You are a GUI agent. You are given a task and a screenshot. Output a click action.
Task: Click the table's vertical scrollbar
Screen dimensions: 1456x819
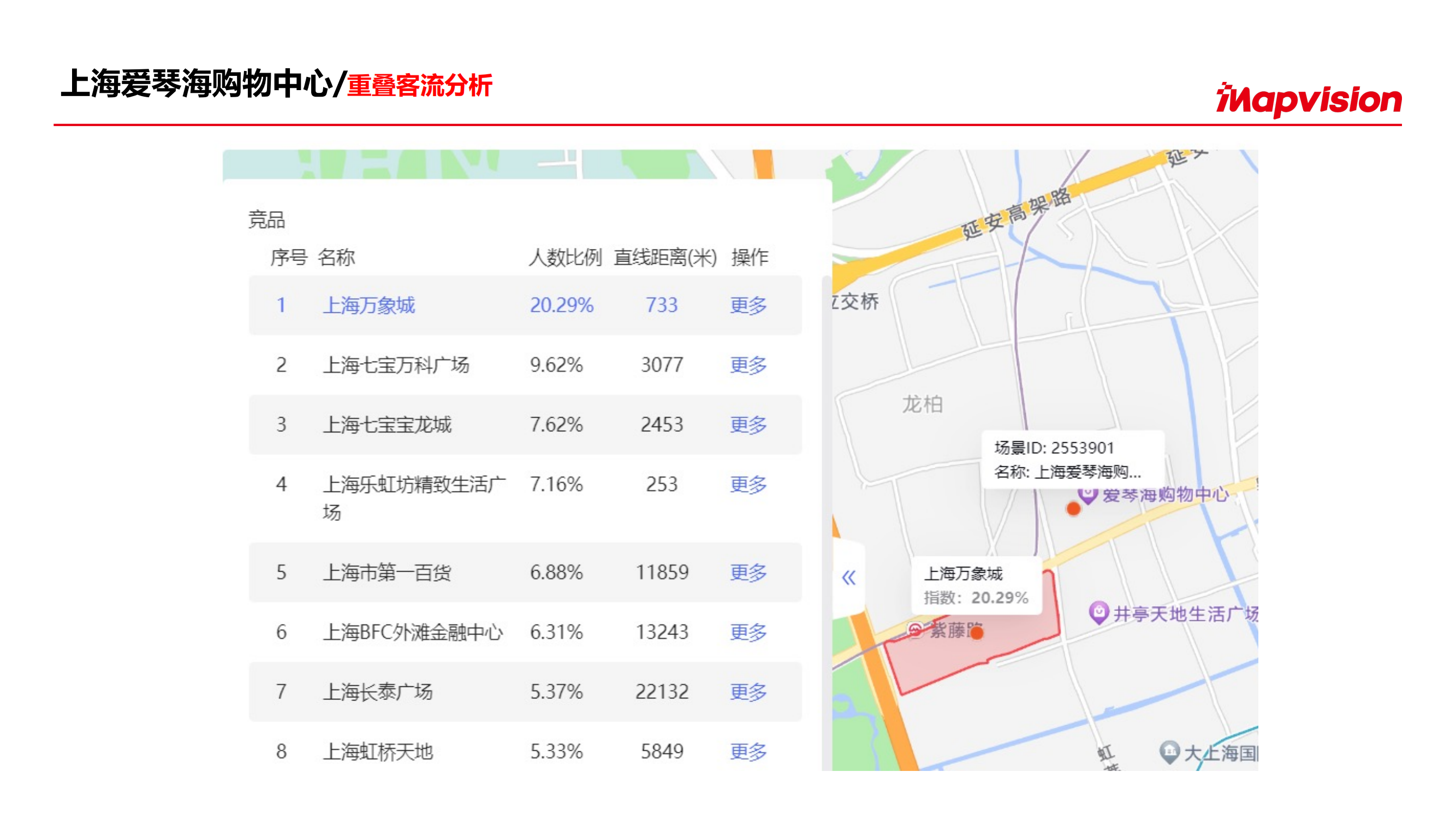pyautogui.click(x=827, y=523)
